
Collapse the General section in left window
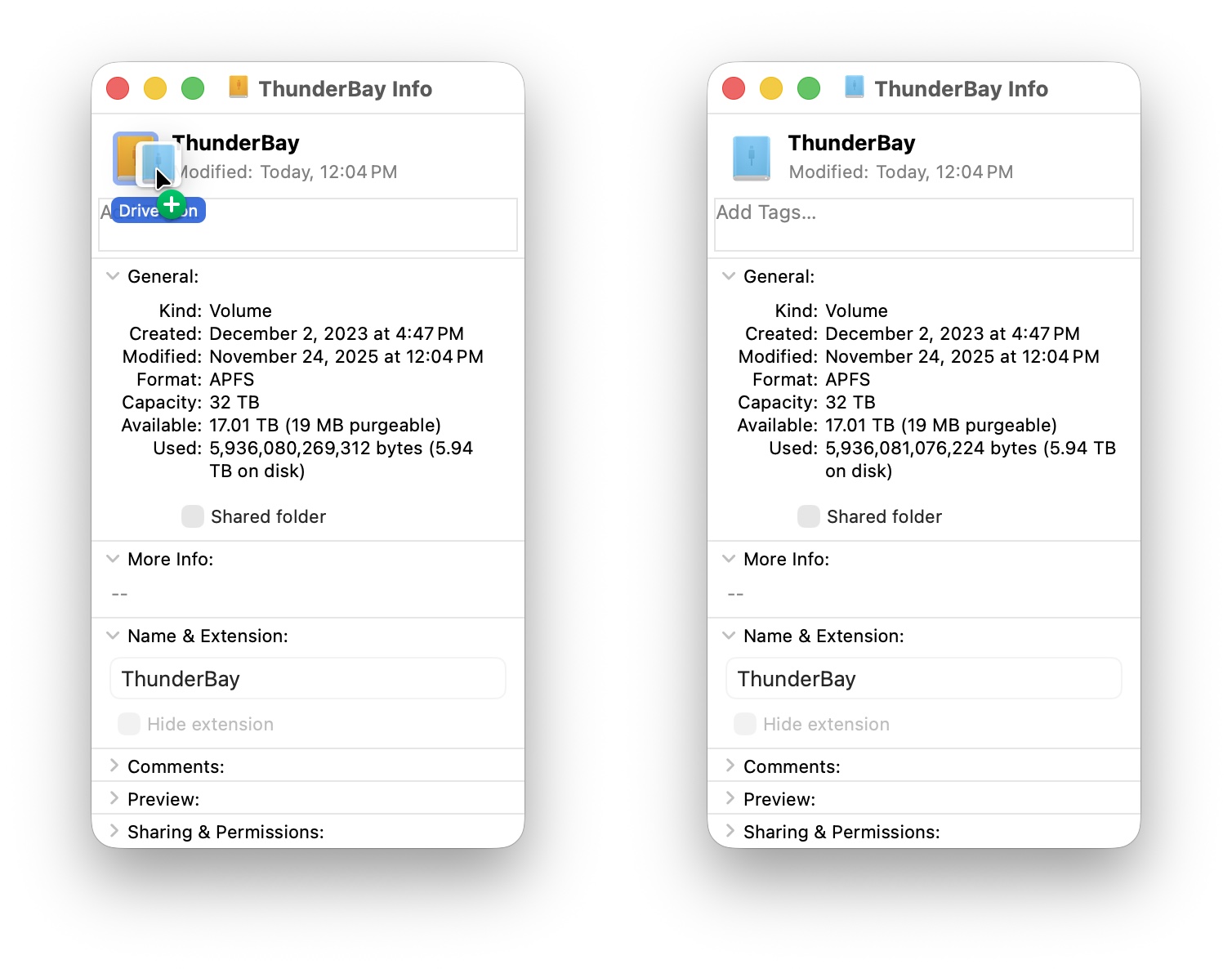click(x=113, y=276)
